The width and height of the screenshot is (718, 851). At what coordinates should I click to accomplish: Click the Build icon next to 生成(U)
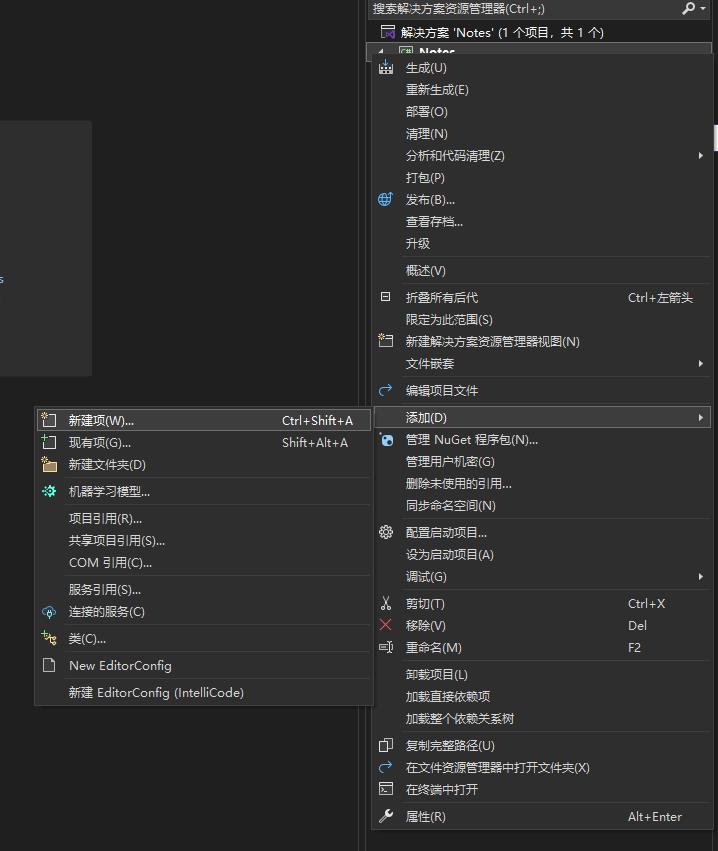pos(386,67)
